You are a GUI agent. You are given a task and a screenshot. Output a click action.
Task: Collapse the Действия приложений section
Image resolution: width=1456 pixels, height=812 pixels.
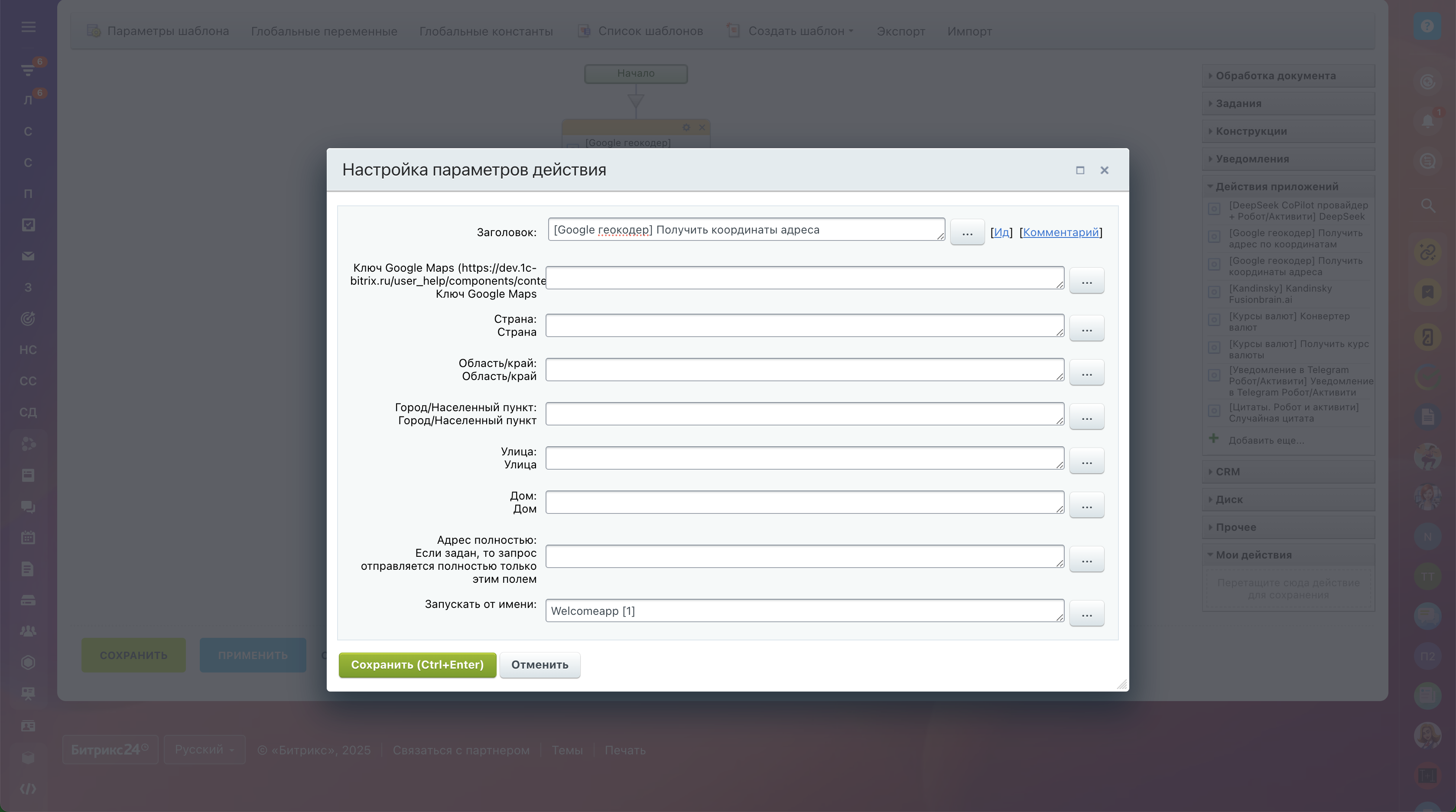pyautogui.click(x=1276, y=186)
